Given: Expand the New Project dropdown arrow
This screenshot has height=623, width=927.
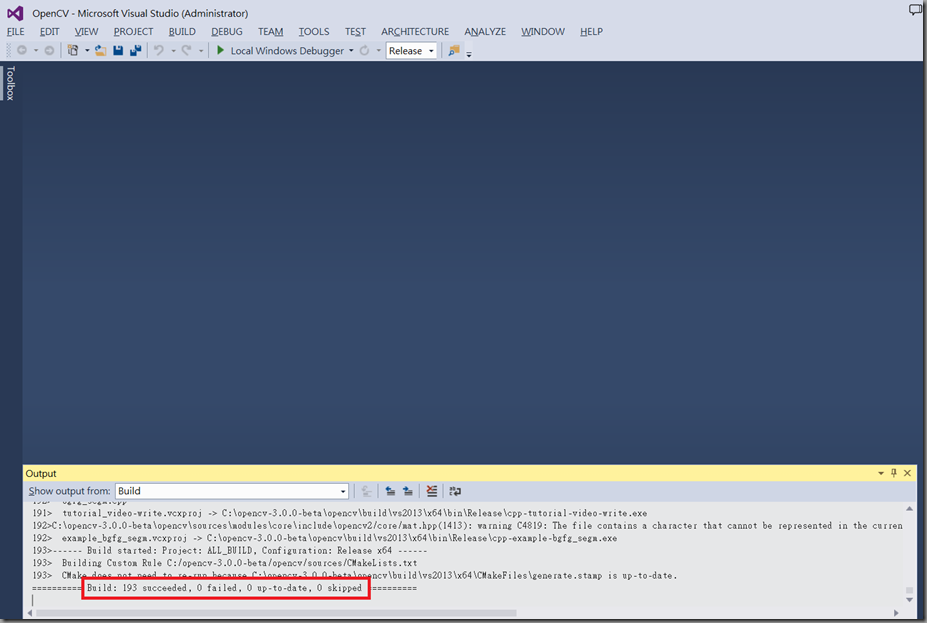Looking at the screenshot, I should [x=87, y=50].
